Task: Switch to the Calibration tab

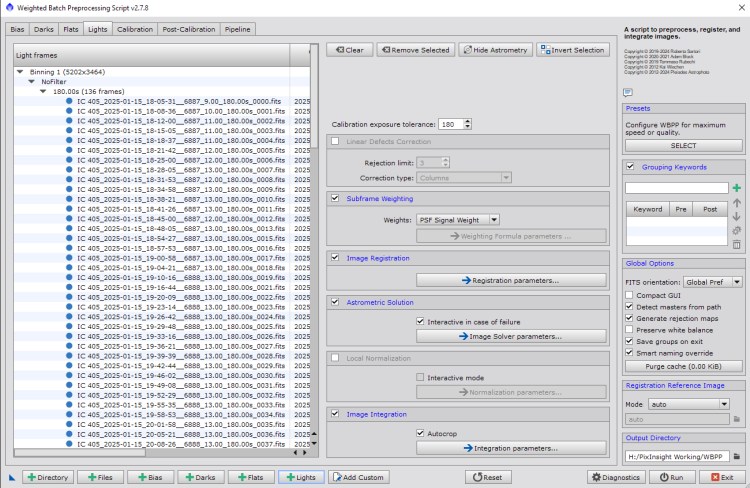Action: click(x=134, y=30)
